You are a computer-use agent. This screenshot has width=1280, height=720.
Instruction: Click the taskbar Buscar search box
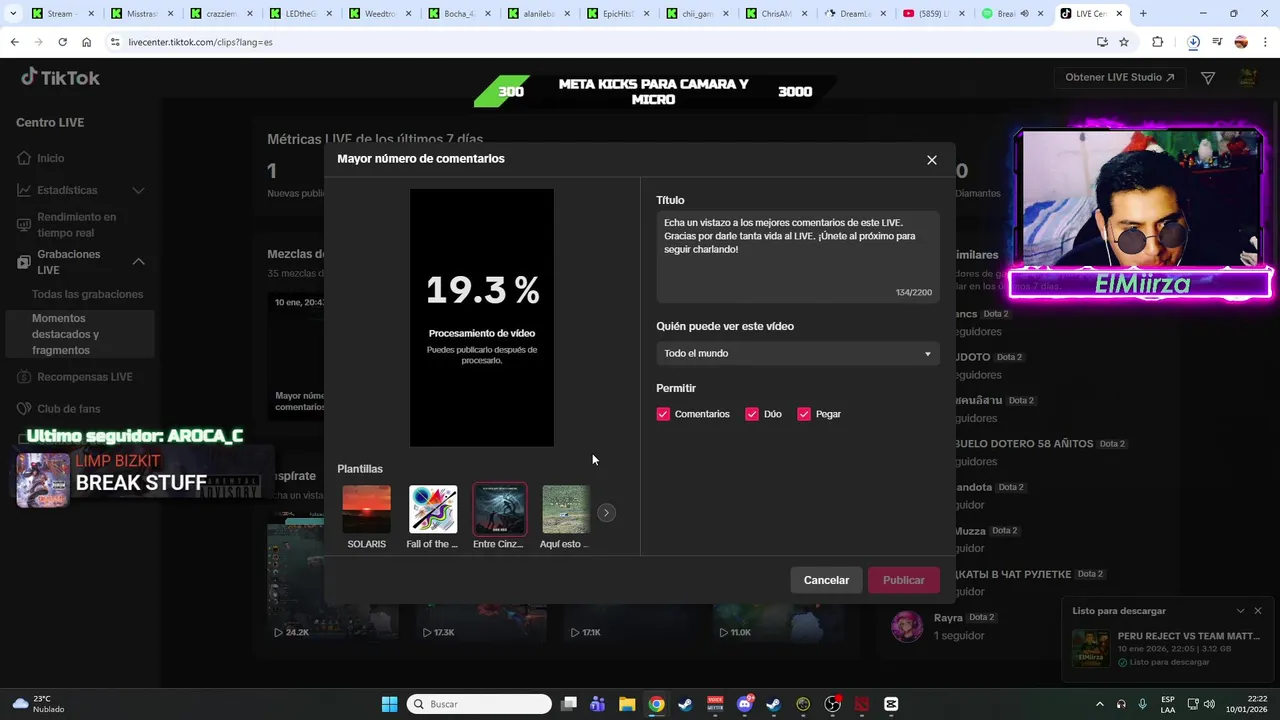(479, 704)
